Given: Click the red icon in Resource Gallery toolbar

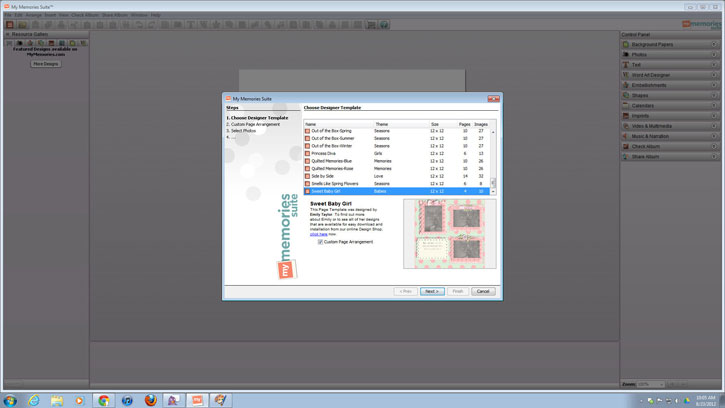Looking at the screenshot, I should point(51,43).
